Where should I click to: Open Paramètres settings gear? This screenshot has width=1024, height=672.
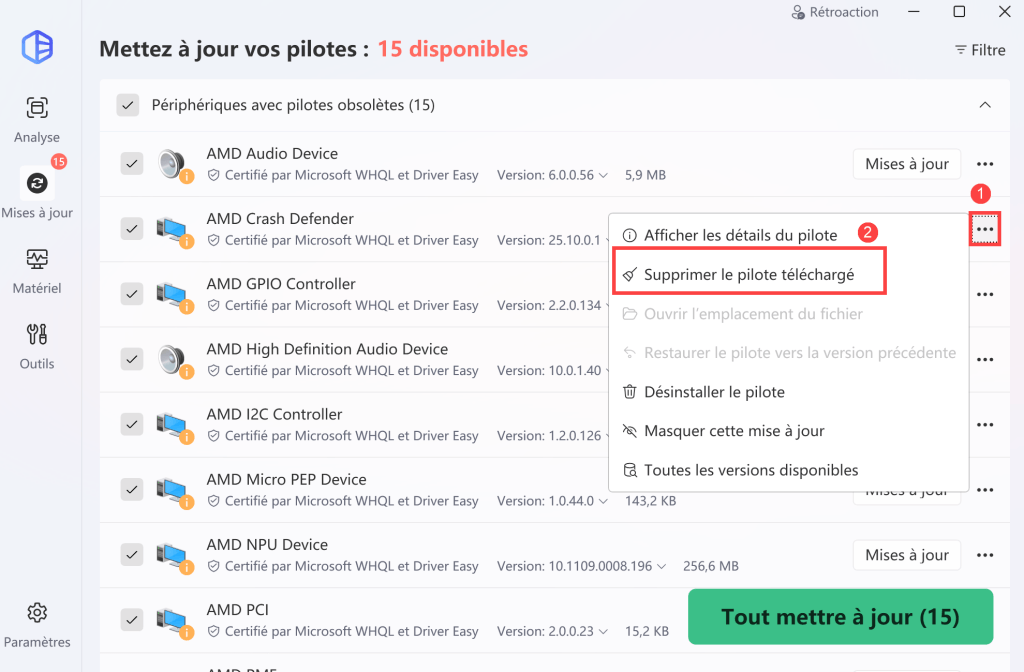[x=37, y=624]
